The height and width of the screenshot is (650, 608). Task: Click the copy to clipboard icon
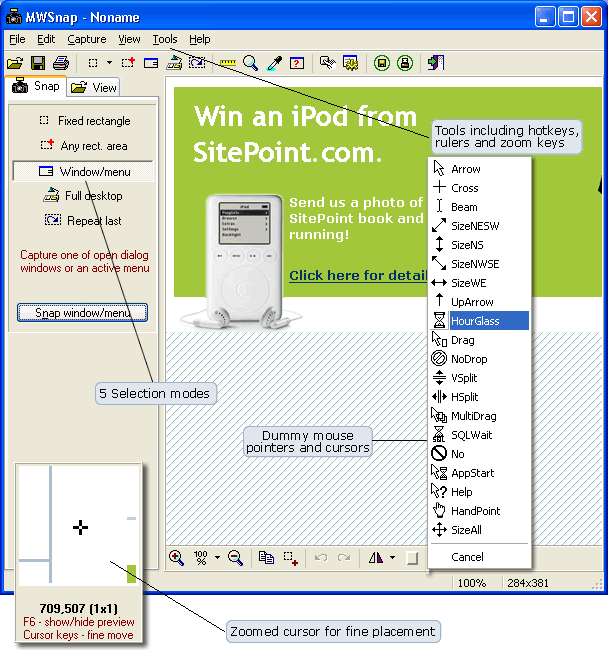266,558
